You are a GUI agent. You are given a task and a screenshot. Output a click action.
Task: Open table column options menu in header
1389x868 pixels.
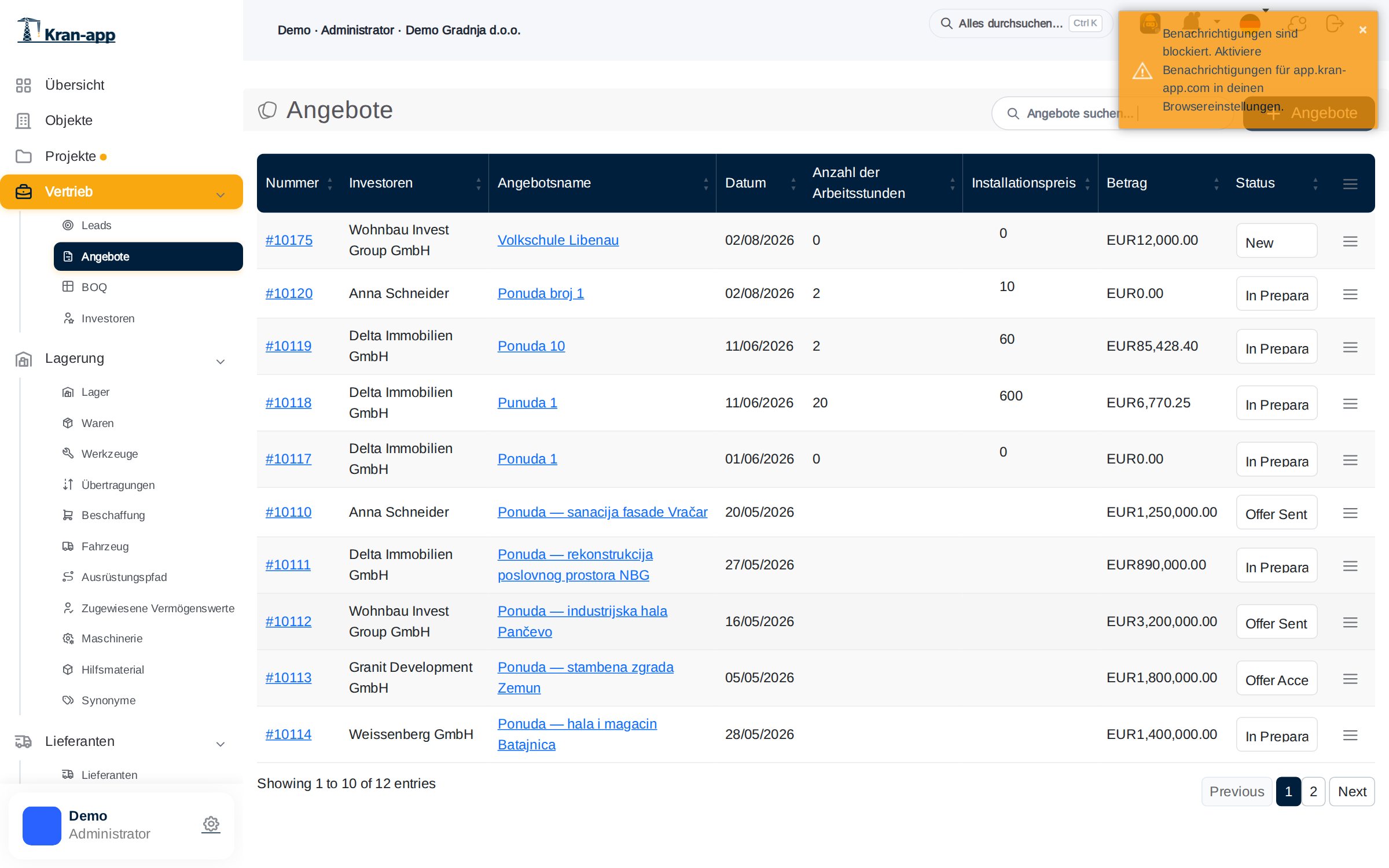click(x=1350, y=184)
